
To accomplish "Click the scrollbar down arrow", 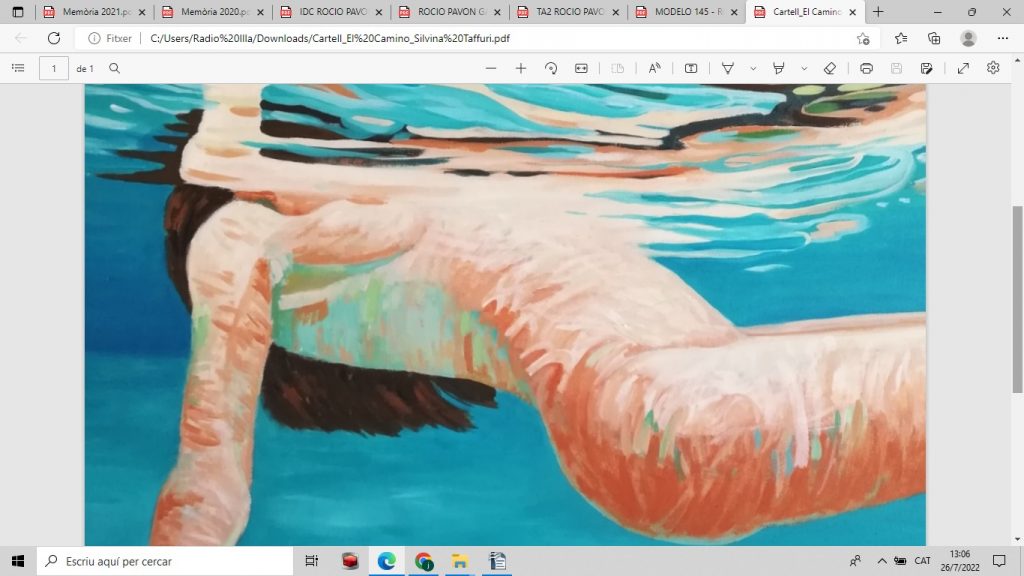I will coord(1017,539).
